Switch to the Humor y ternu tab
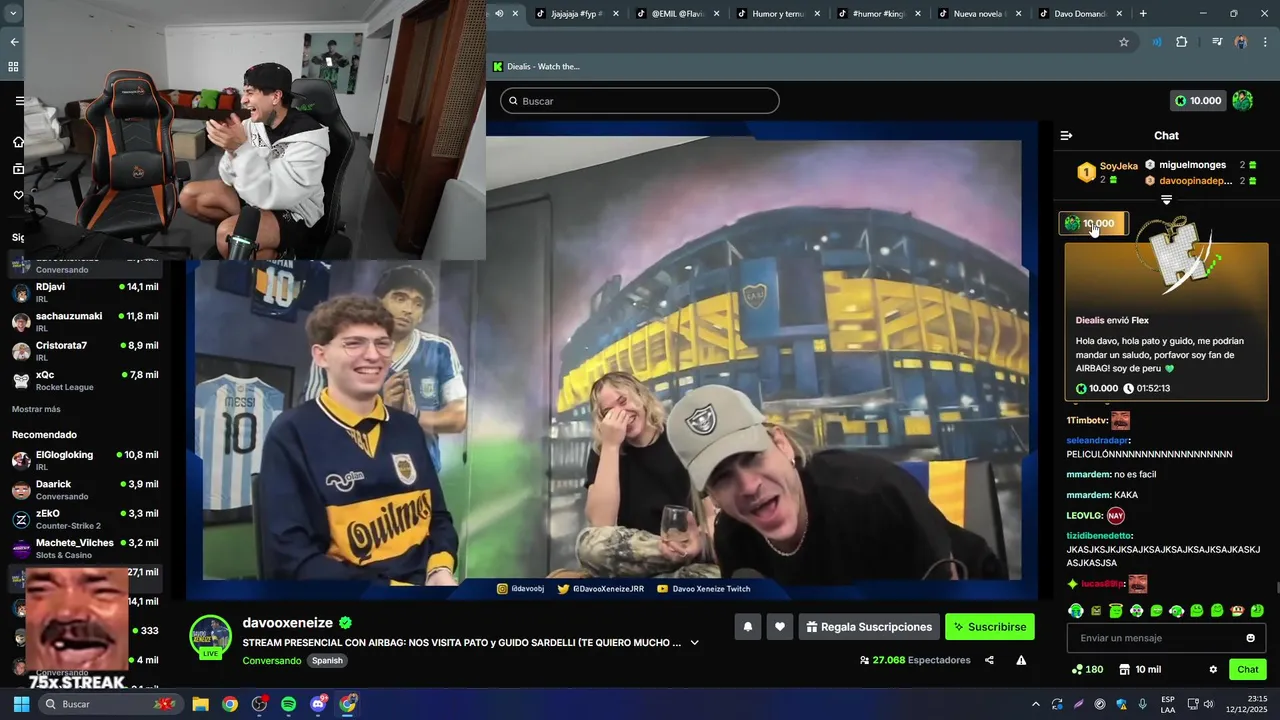The height and width of the screenshot is (720, 1280). point(778,14)
